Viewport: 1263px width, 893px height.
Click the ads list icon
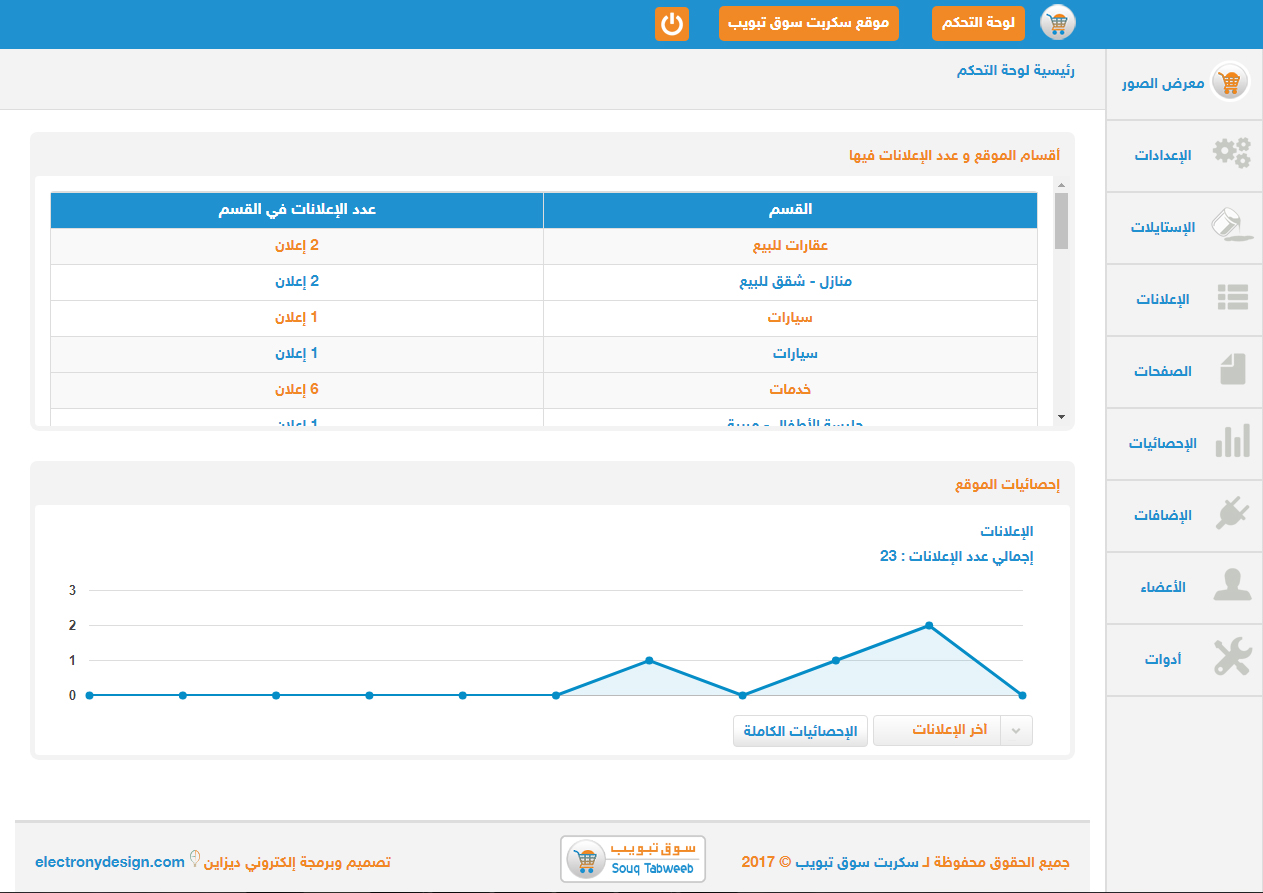pyautogui.click(x=1231, y=298)
